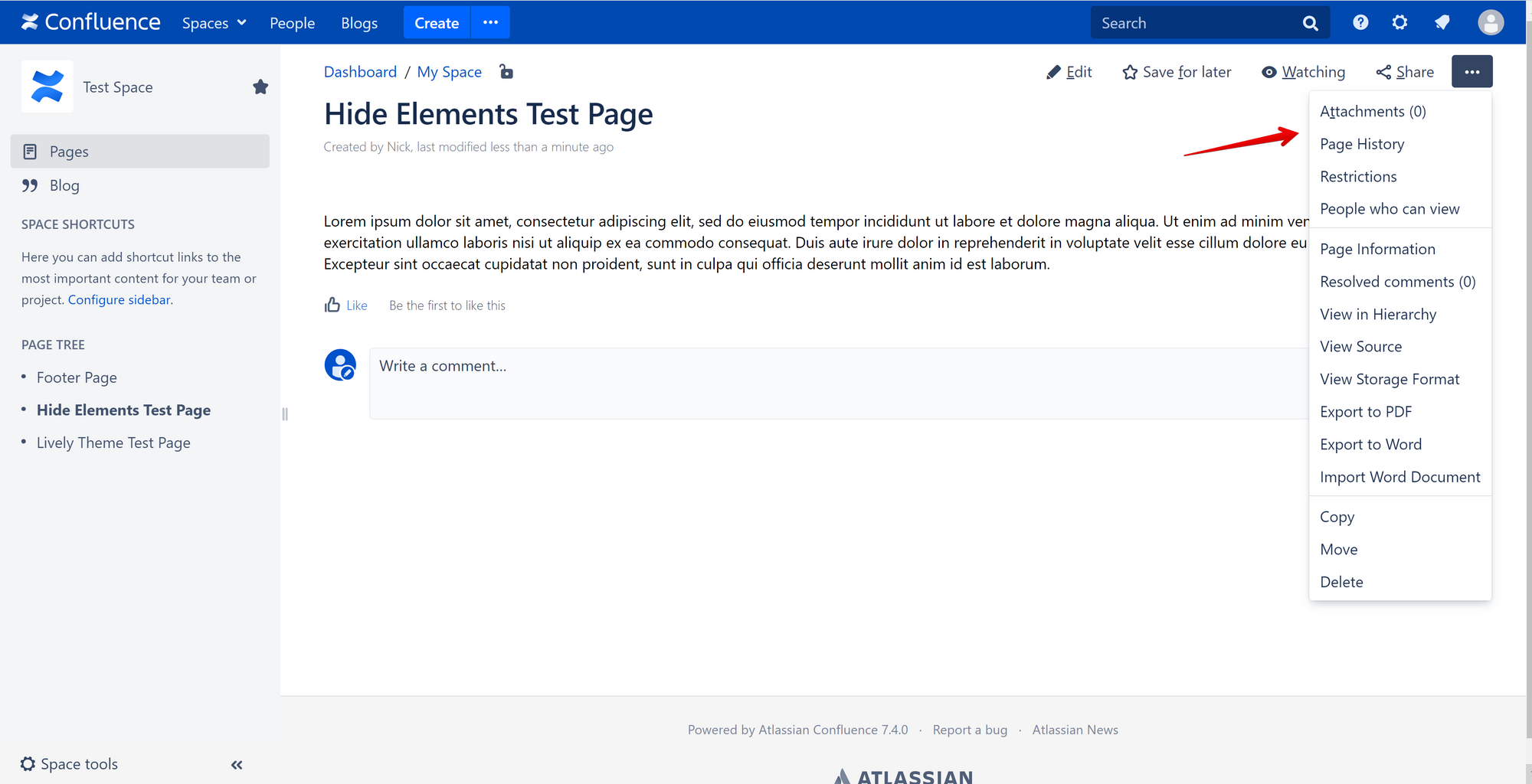Click the blue Create button

437,23
